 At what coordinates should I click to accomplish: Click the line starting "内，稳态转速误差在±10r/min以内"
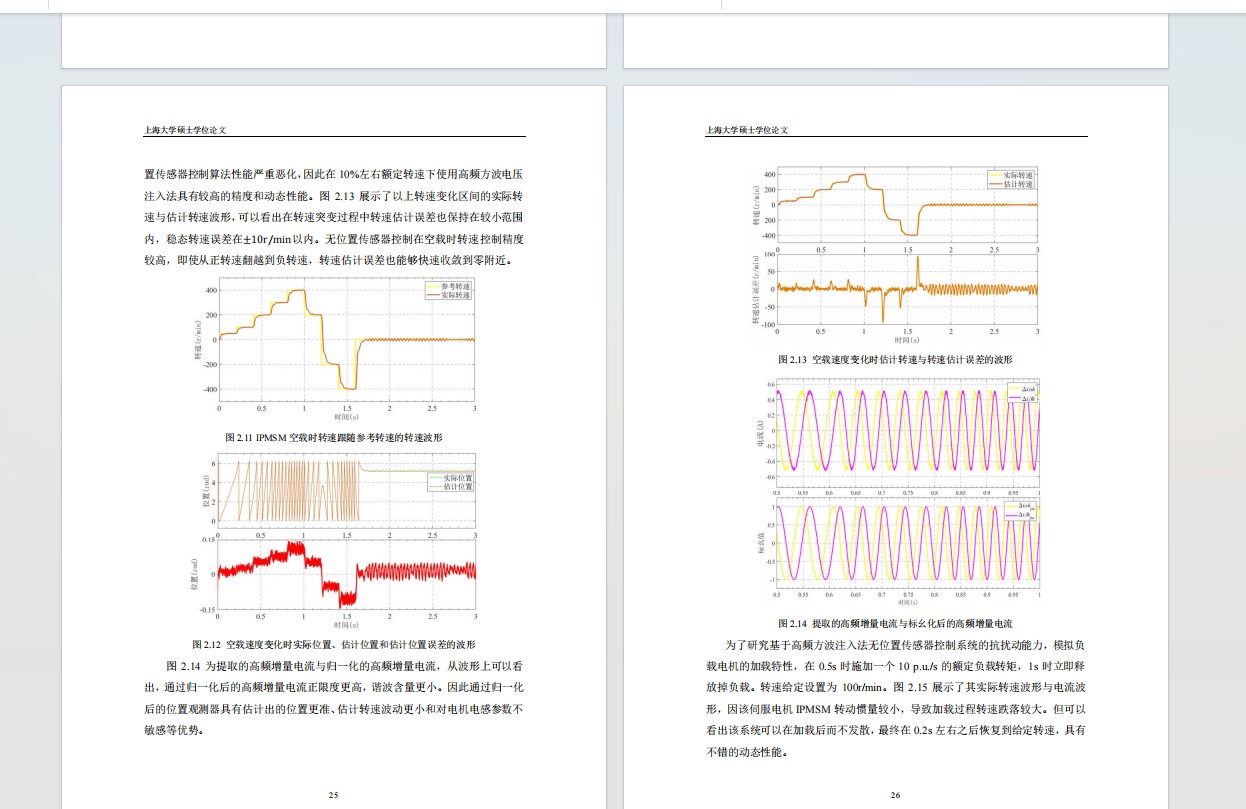point(334,239)
